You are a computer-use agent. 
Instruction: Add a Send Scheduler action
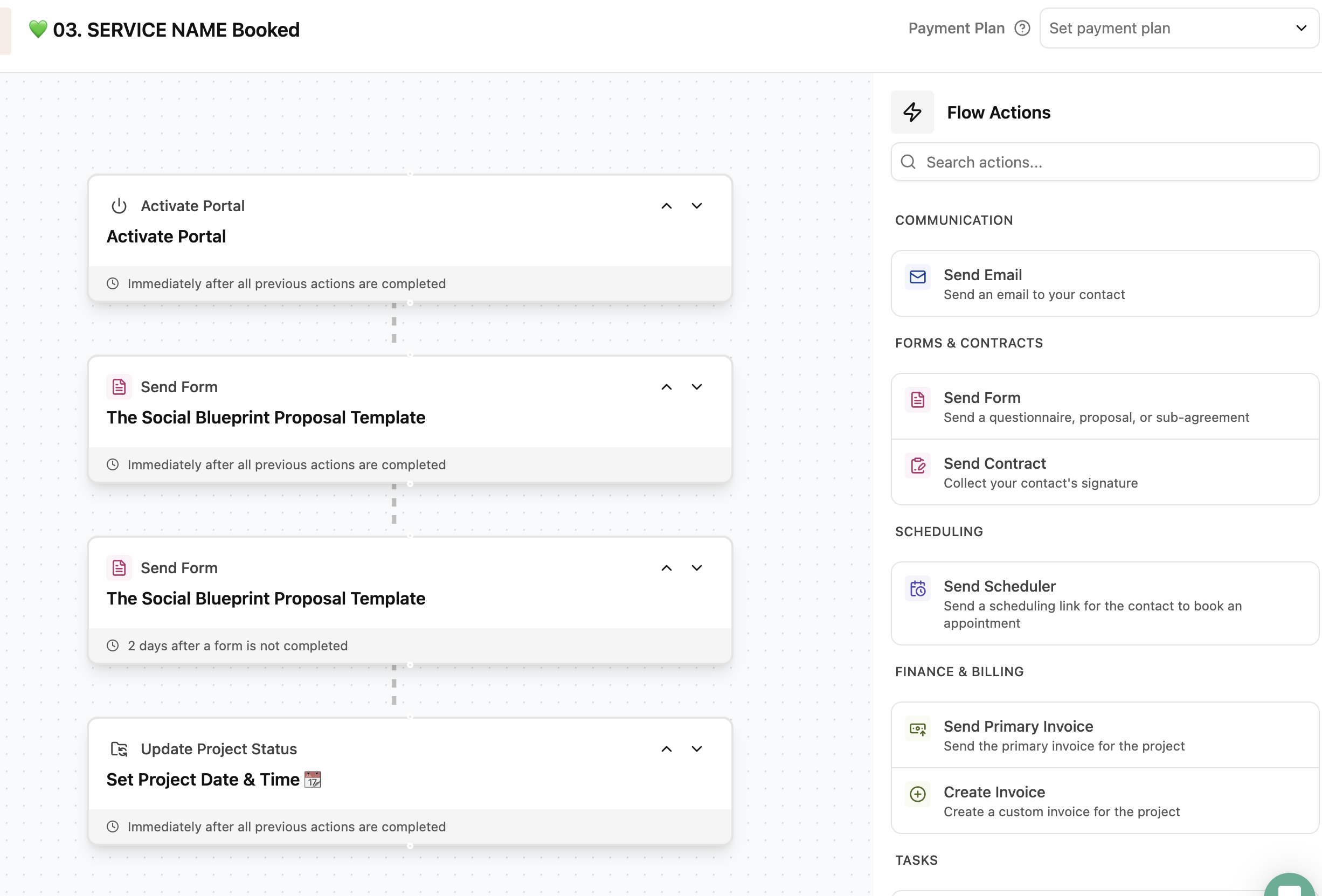(1104, 604)
